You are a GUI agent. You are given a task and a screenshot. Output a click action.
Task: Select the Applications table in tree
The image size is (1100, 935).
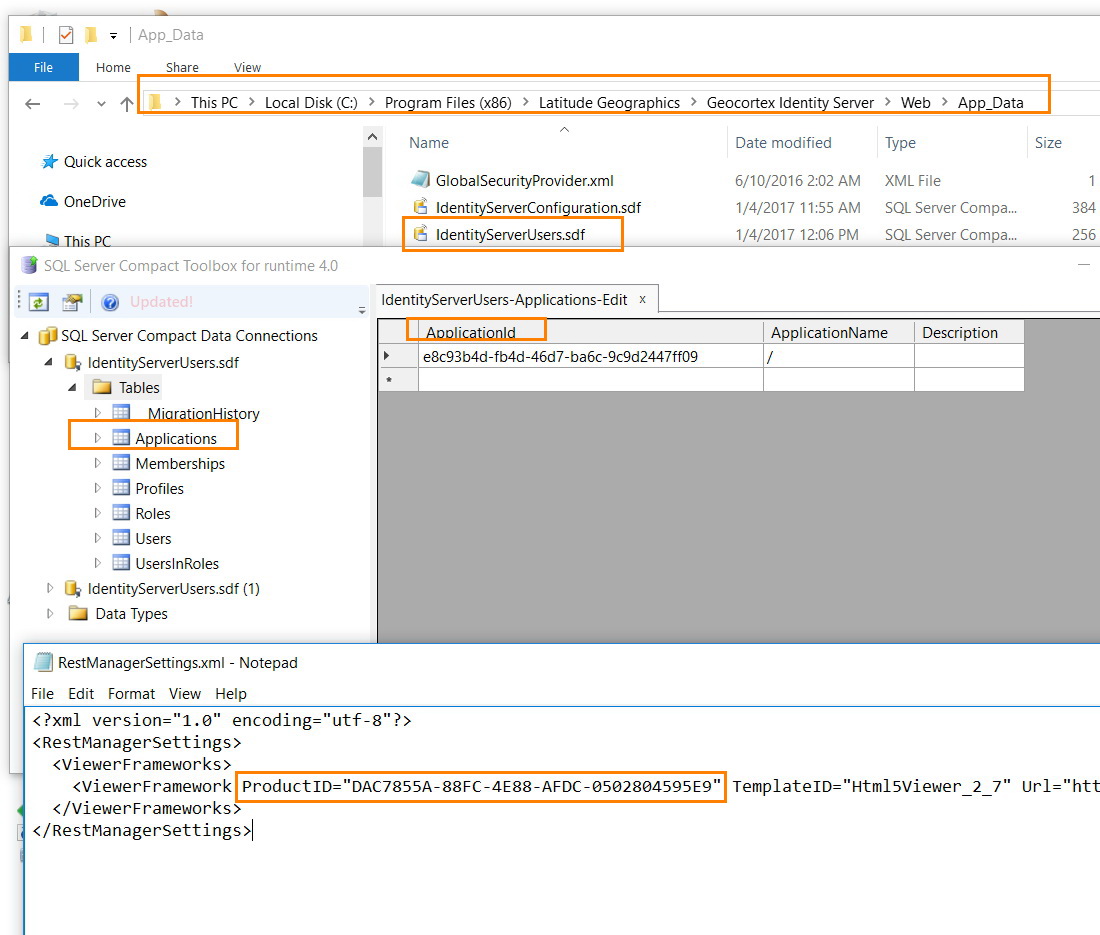click(x=176, y=438)
